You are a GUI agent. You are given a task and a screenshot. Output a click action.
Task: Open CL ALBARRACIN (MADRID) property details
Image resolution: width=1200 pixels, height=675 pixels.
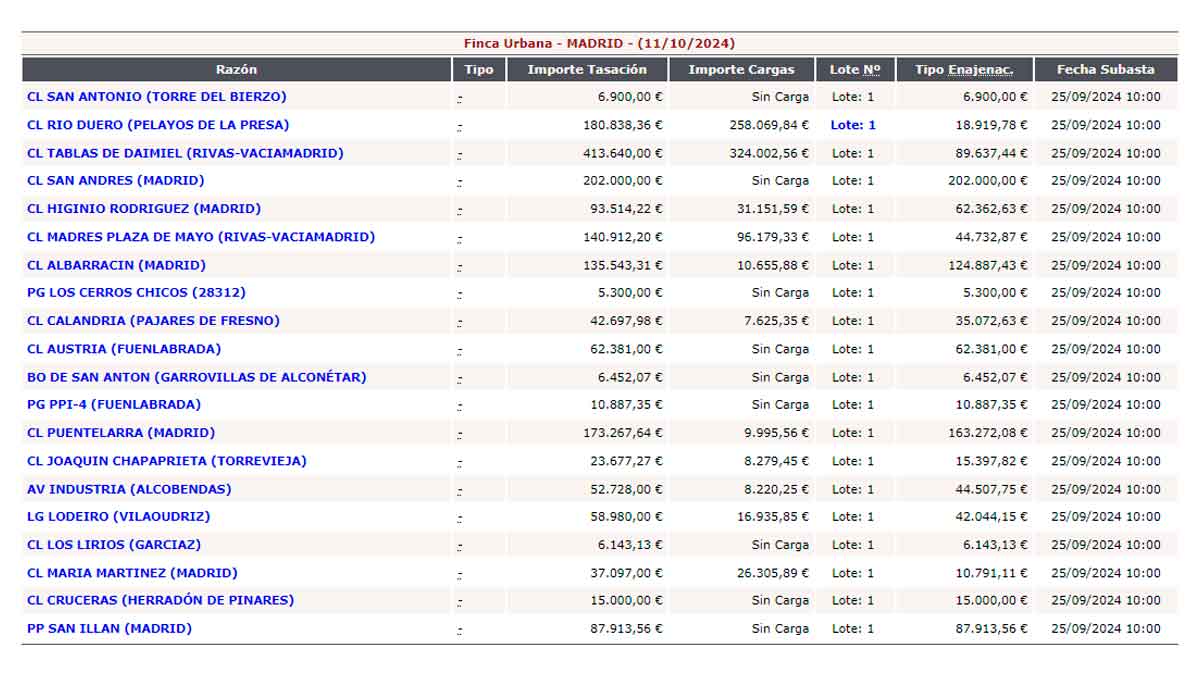pos(116,265)
